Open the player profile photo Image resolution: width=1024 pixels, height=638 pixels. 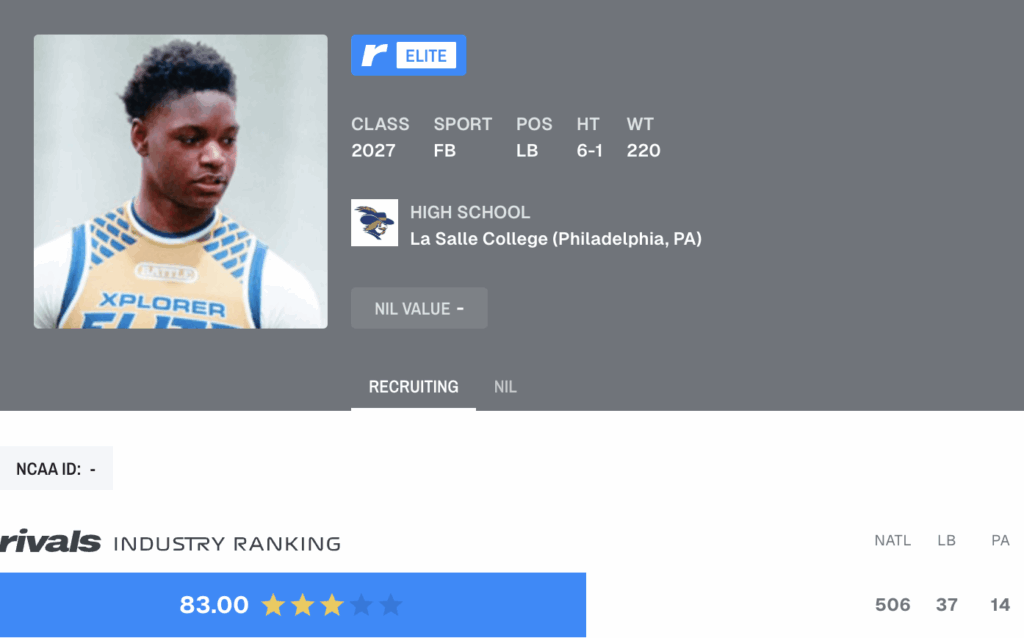(x=181, y=182)
